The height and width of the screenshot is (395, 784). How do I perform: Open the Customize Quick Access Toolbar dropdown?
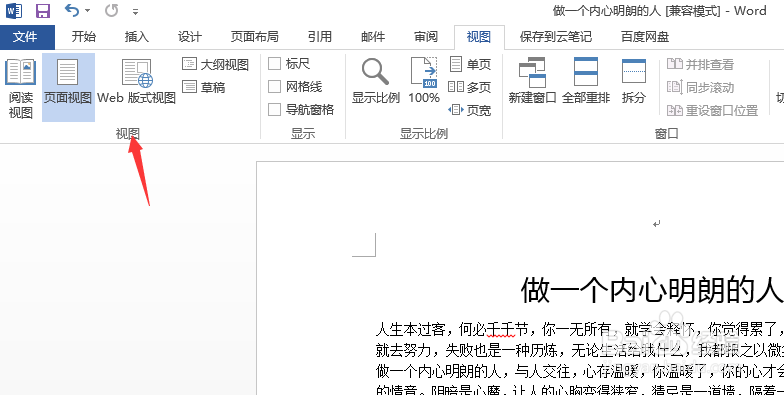coord(135,11)
